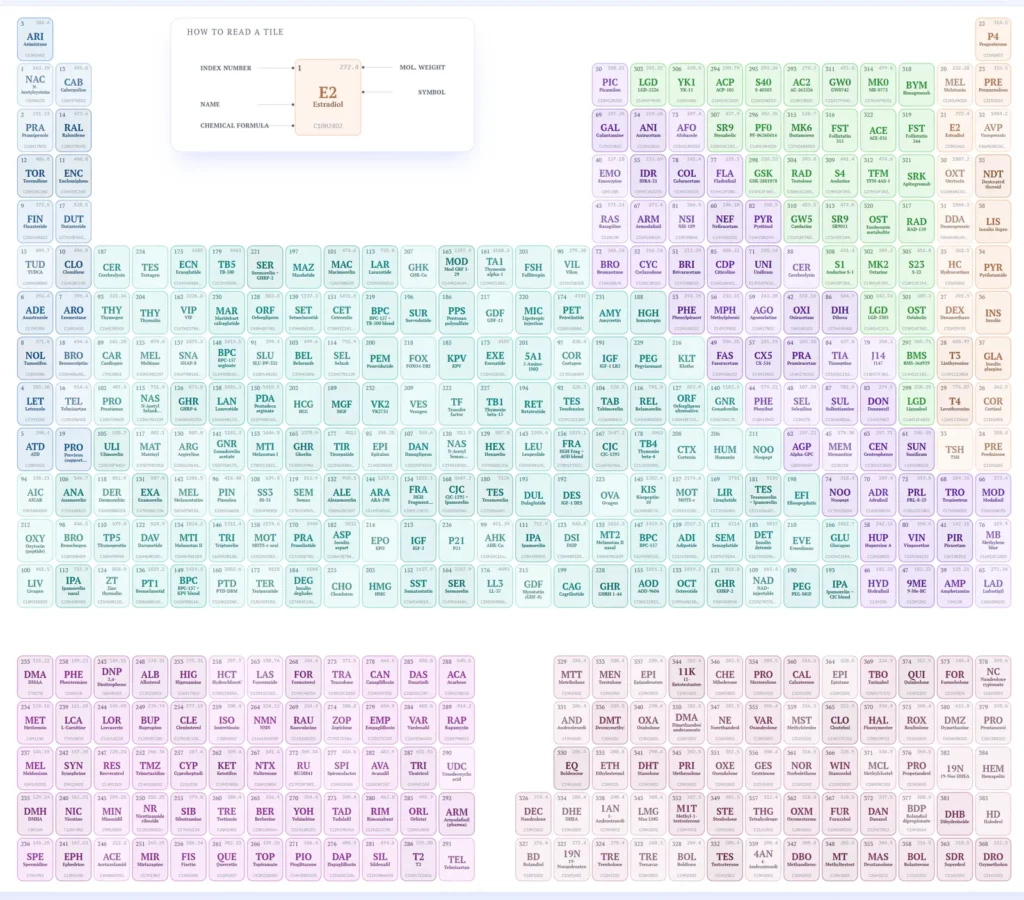Select the NDT Desiccated thyroid tile
Viewport: 1024px width, 900px height.
(x=993, y=176)
